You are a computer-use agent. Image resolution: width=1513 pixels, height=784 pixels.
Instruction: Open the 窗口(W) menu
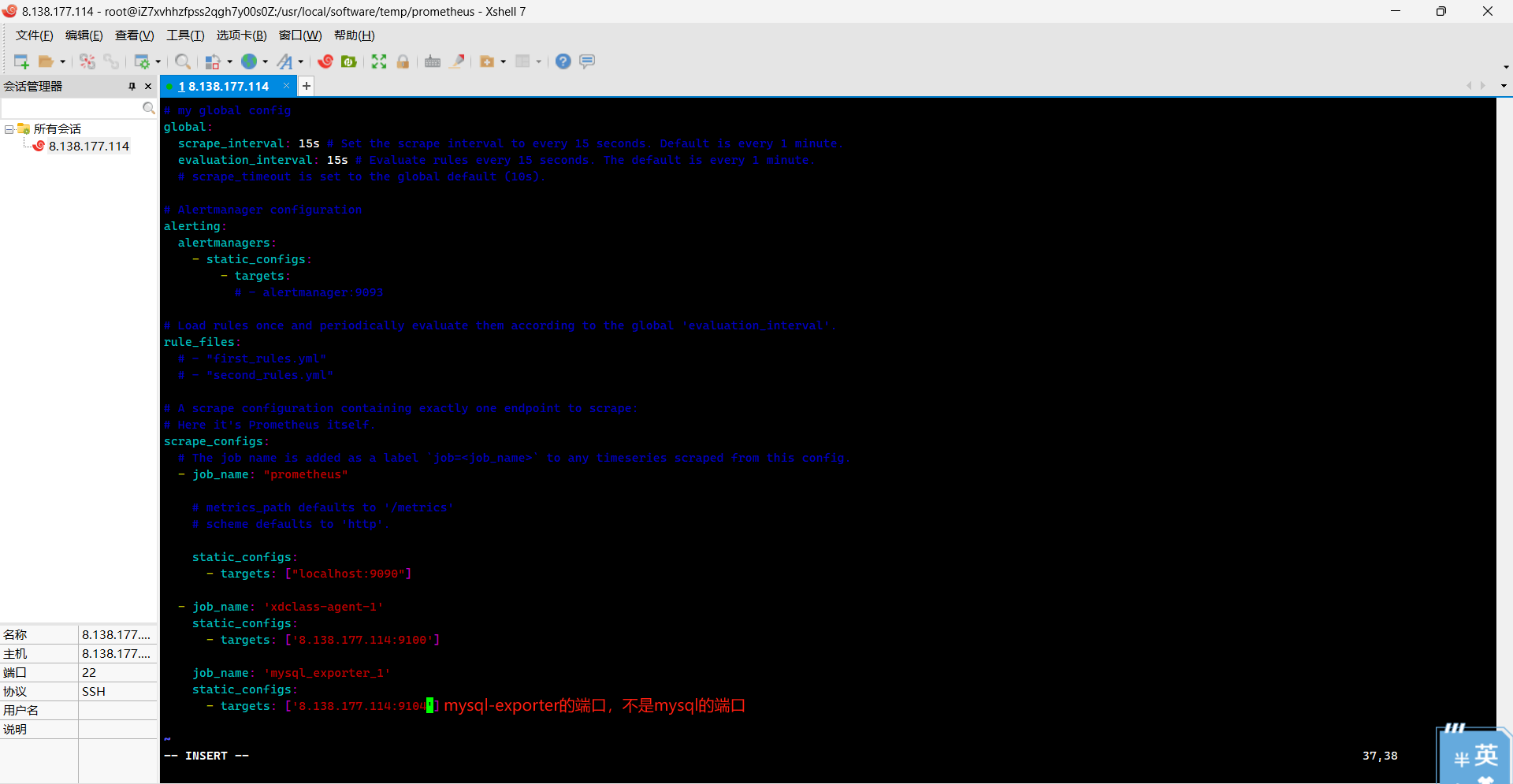300,35
